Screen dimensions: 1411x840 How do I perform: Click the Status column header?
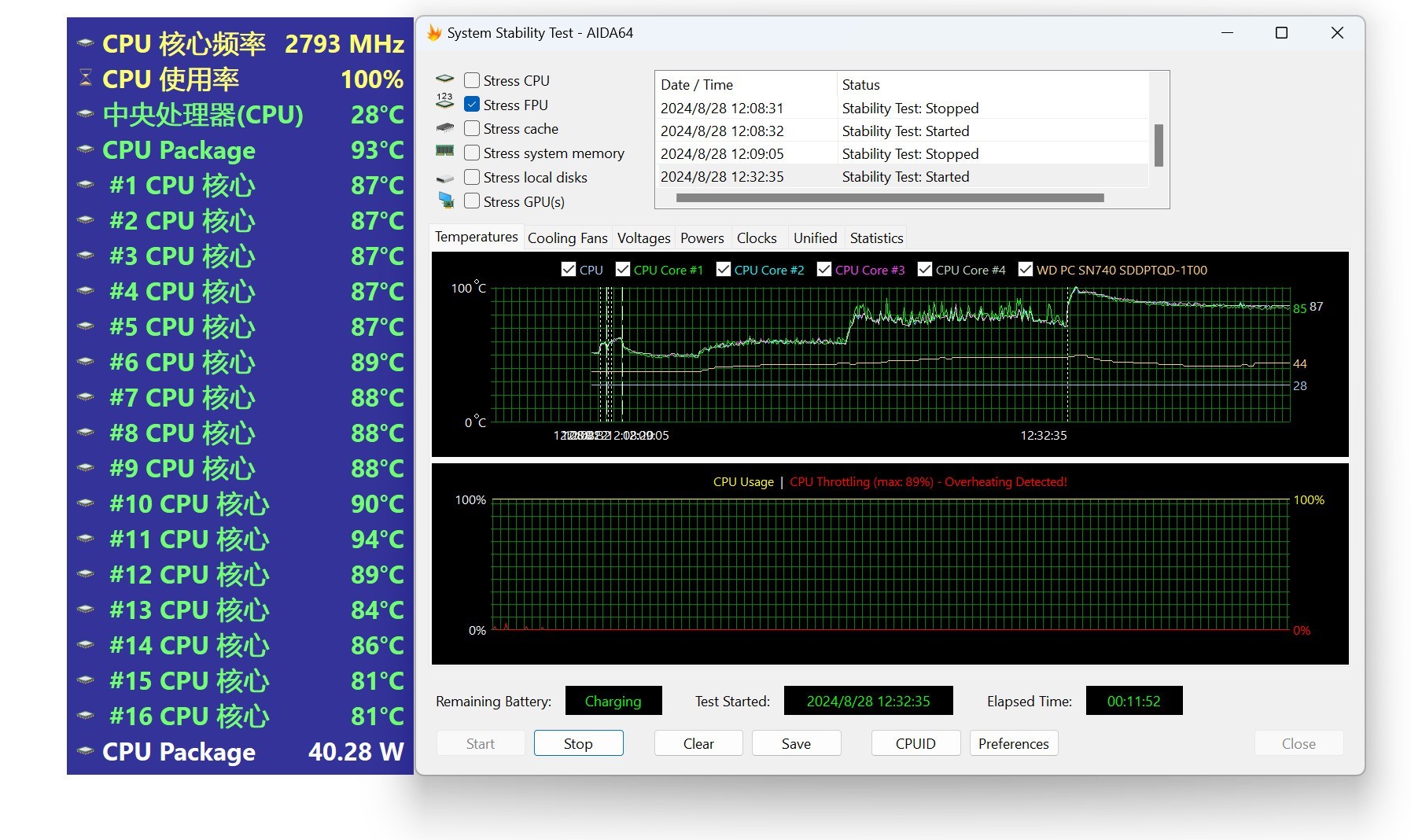(x=993, y=84)
